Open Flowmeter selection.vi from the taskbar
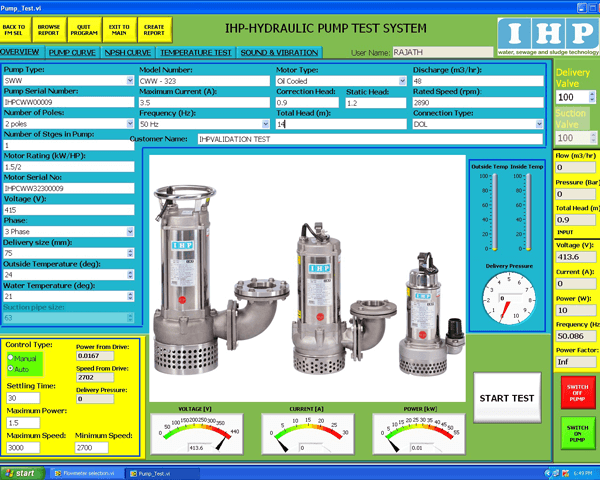The image size is (600, 480). [x=86, y=472]
